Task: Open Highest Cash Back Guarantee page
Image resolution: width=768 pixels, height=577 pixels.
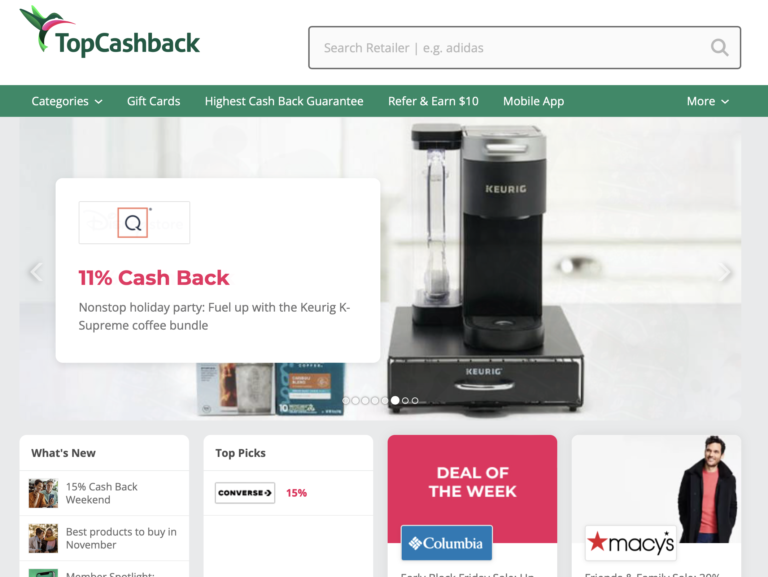Action: click(x=284, y=101)
